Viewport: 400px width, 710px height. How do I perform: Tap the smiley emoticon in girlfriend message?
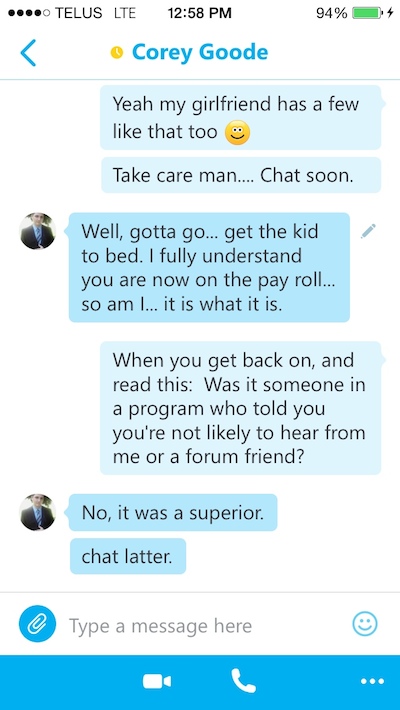coord(238,134)
